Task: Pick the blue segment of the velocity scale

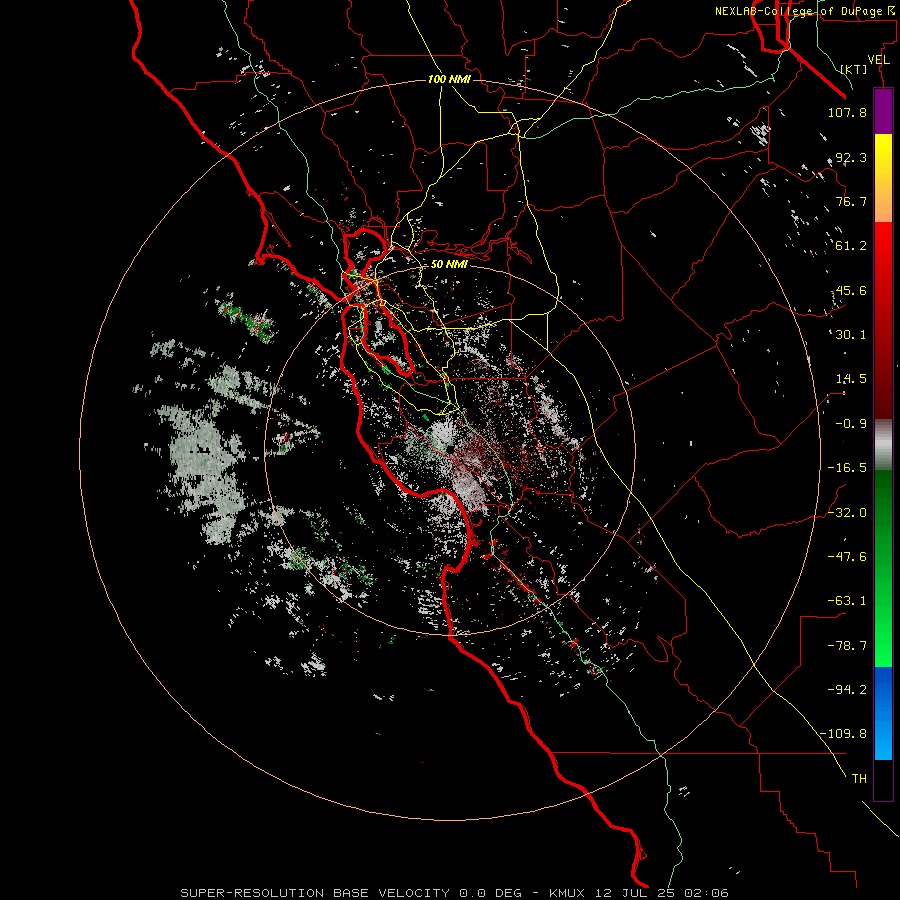Action: (883, 713)
